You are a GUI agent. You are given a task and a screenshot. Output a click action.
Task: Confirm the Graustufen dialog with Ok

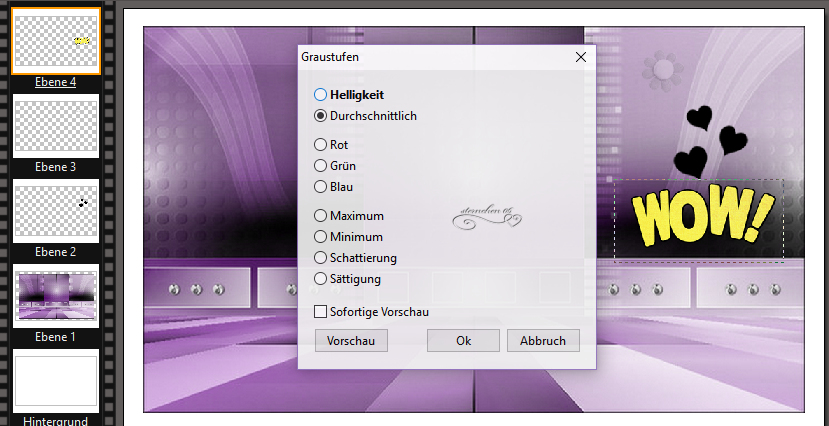tap(463, 341)
